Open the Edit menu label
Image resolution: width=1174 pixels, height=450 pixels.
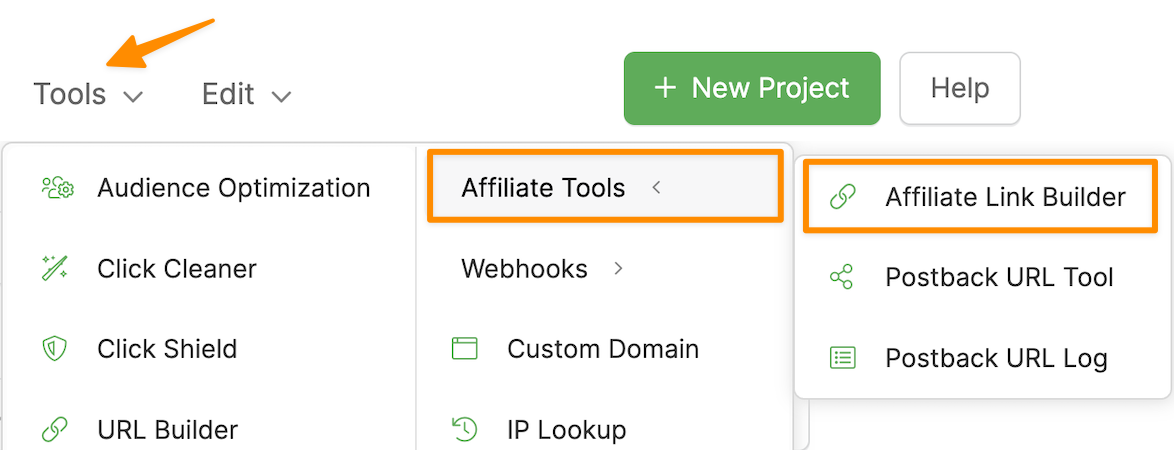tap(228, 94)
